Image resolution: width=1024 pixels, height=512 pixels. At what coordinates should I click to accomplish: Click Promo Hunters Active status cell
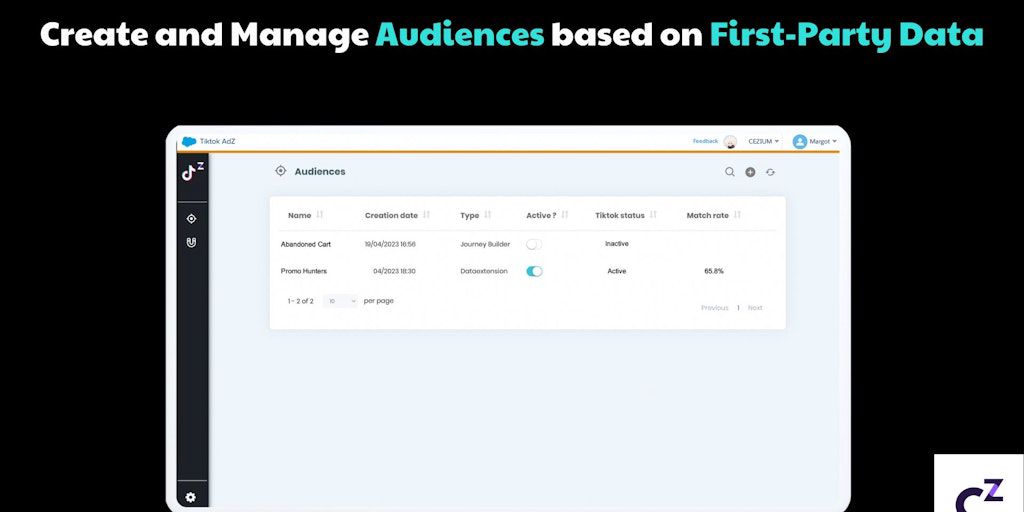(x=616, y=271)
